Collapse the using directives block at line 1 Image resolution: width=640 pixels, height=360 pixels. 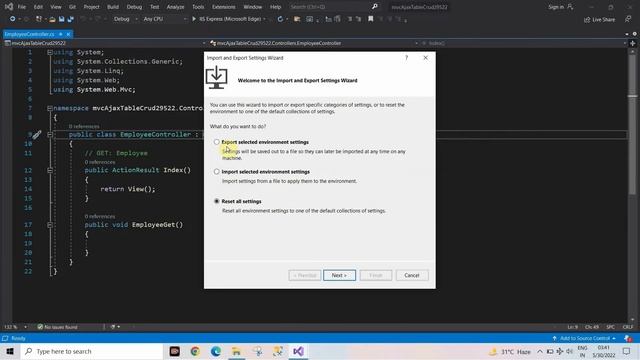click(x=49, y=52)
